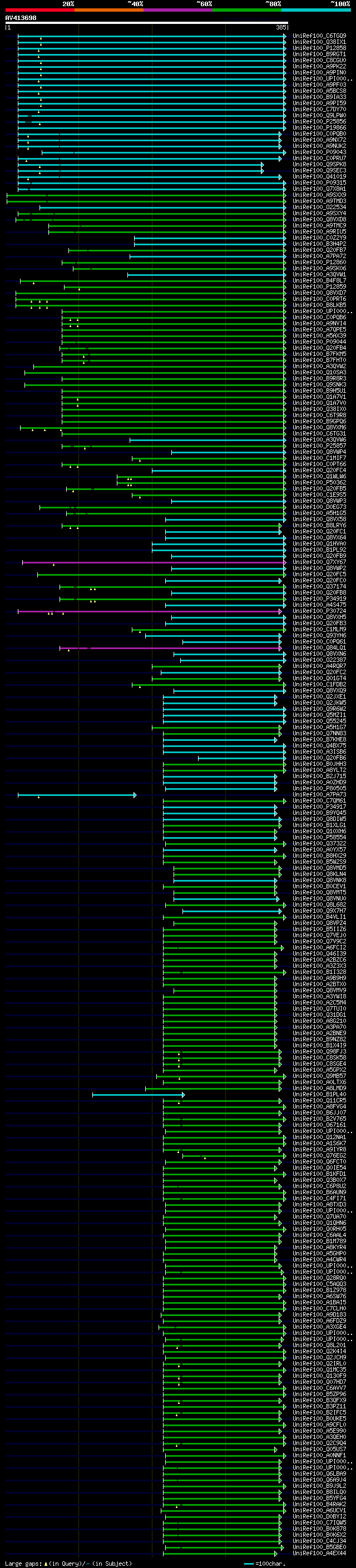Select hit label UniRef100_P34919
Image resolution: width=356 pixels, height=1568 pixels.
point(319,599)
